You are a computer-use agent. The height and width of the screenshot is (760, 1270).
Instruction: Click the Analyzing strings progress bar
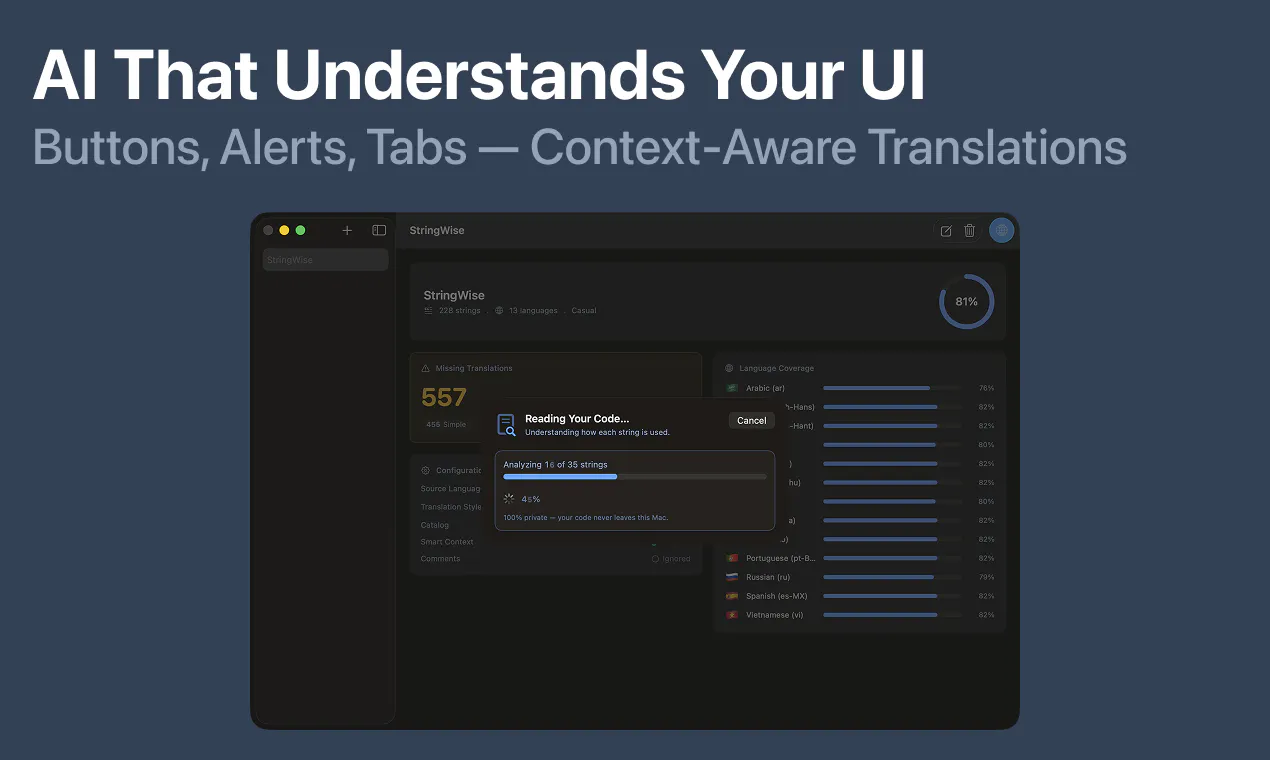(x=635, y=477)
